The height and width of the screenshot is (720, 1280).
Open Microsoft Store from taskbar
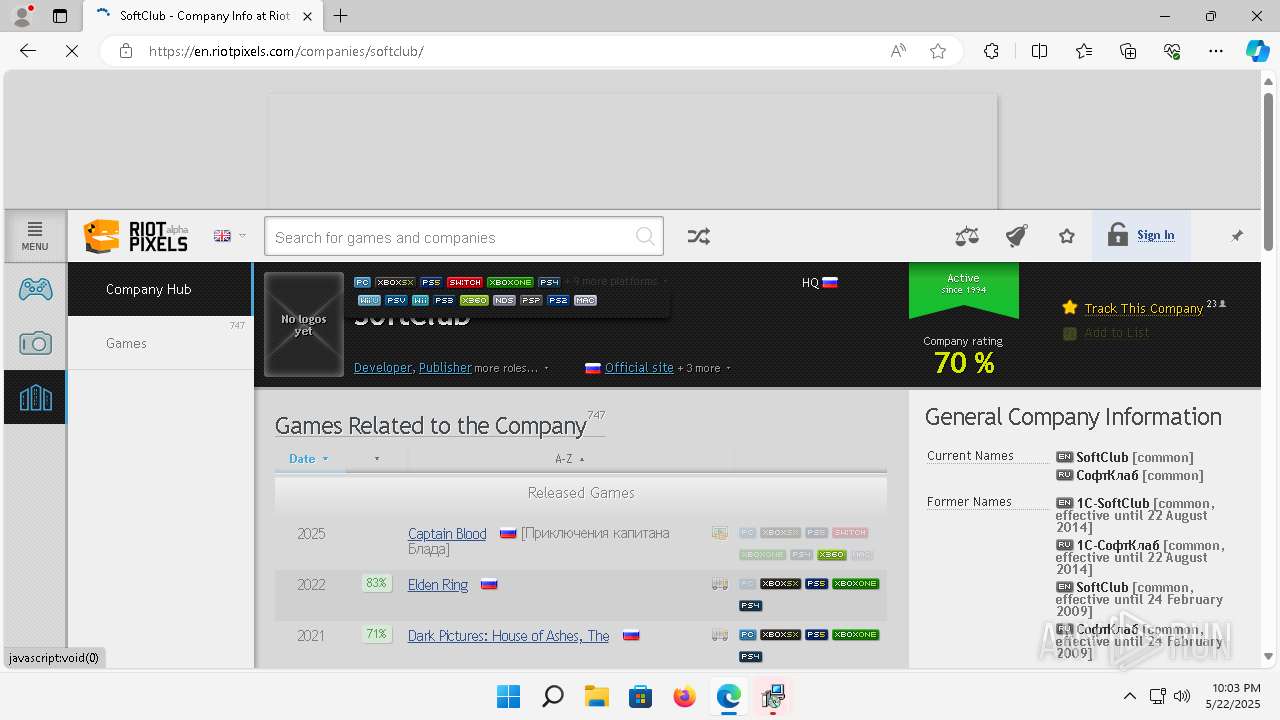point(640,696)
